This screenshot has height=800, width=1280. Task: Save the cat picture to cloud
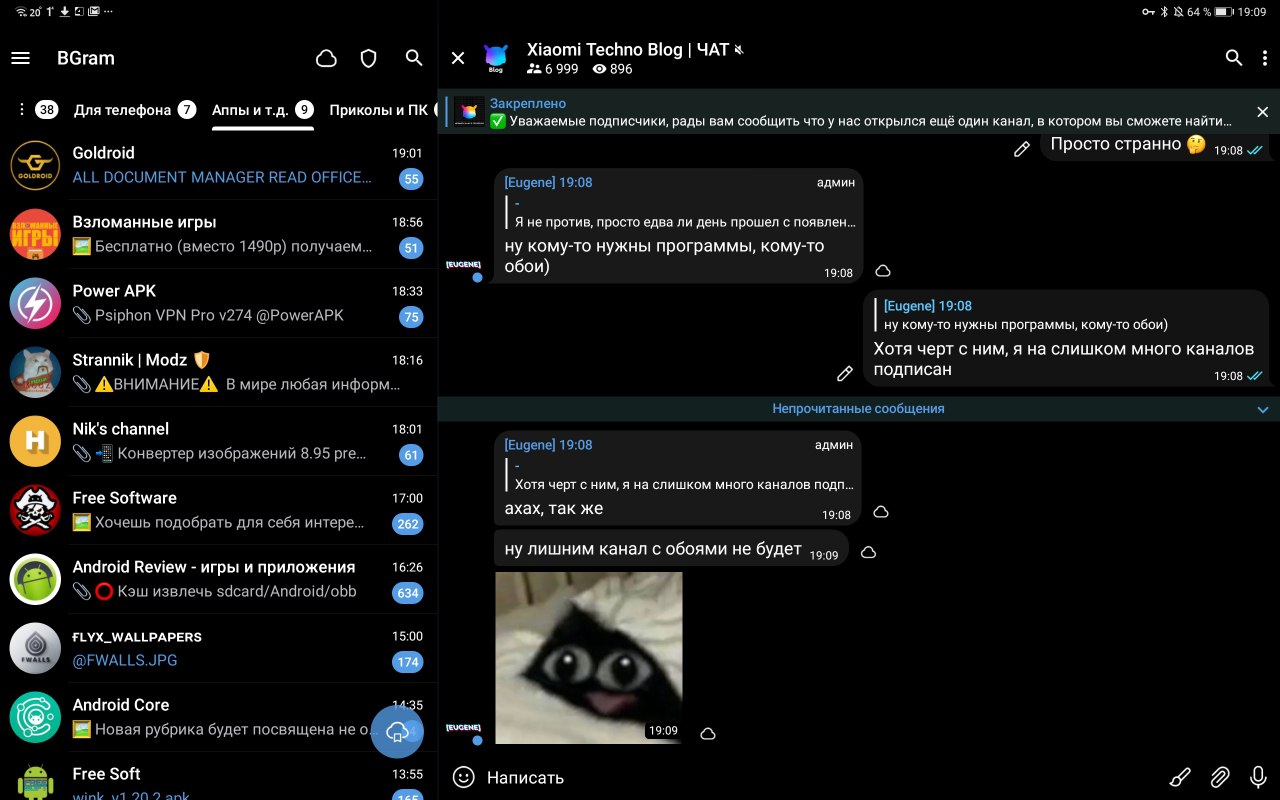tap(708, 734)
